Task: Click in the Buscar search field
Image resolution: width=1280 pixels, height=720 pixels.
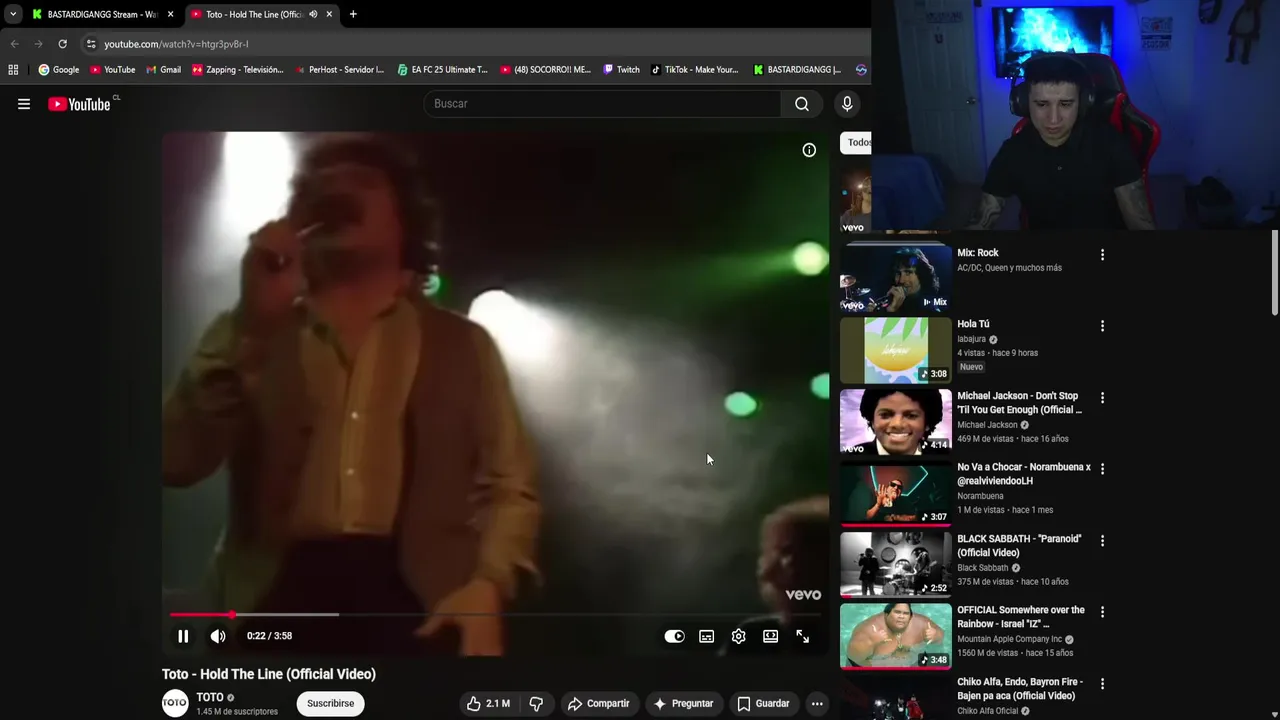Action: click(602, 104)
